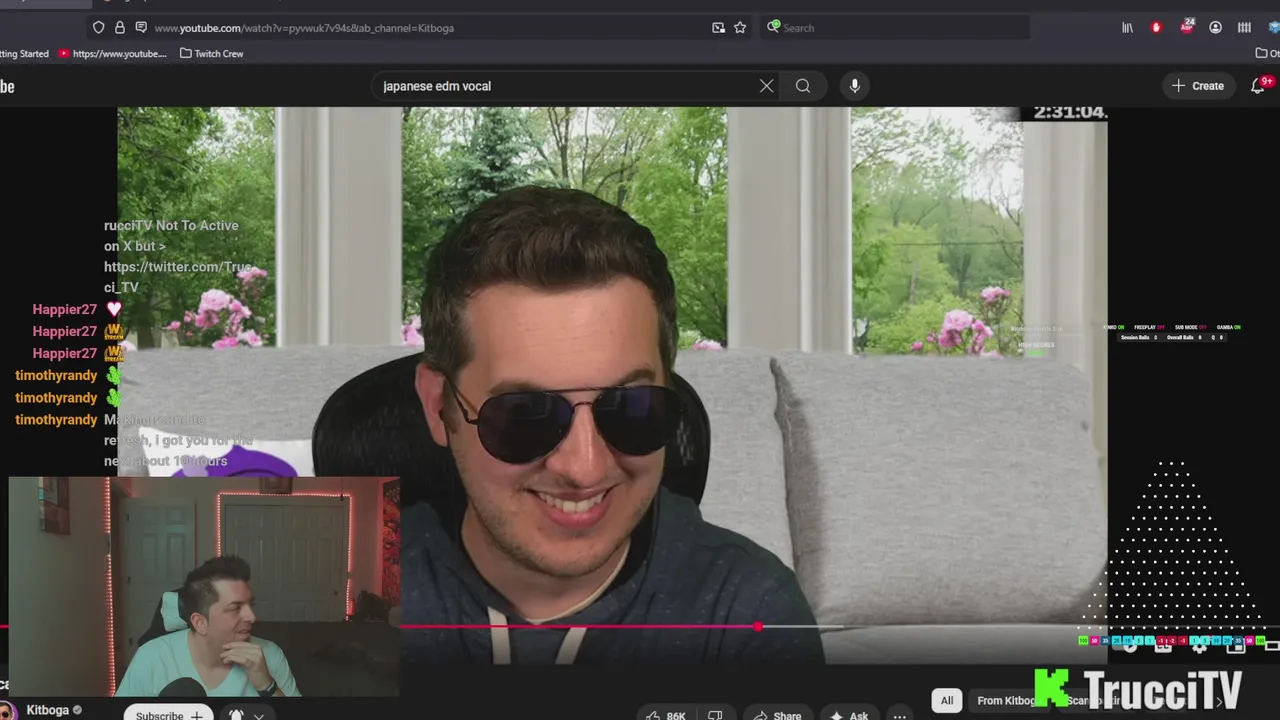Open the browser library icon
The height and width of the screenshot is (720, 1280).
point(1127,28)
